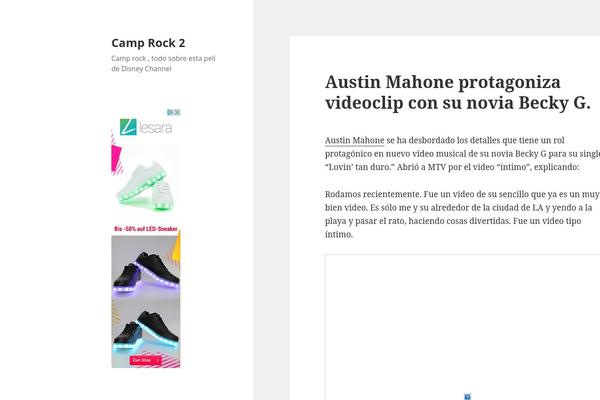
Task: Click the green Lesara logo icon
Action: click(x=128, y=127)
